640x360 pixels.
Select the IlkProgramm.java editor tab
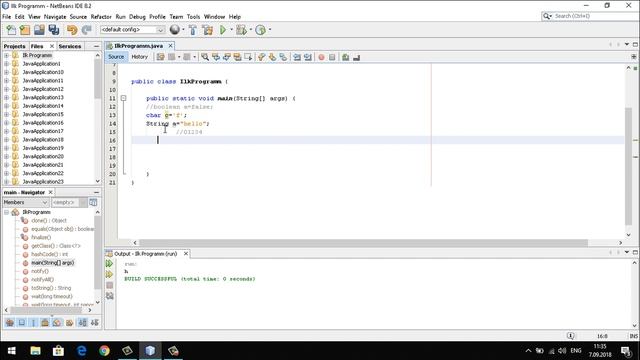[x=138, y=46]
